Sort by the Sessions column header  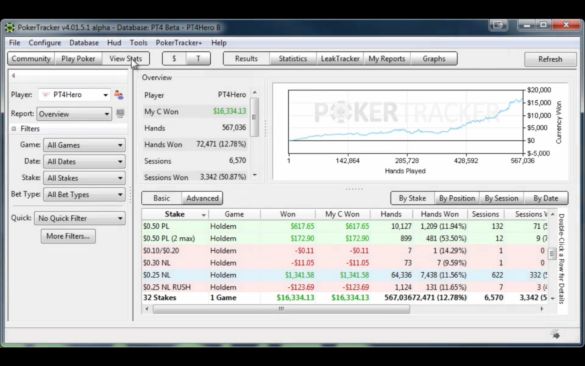coord(485,214)
